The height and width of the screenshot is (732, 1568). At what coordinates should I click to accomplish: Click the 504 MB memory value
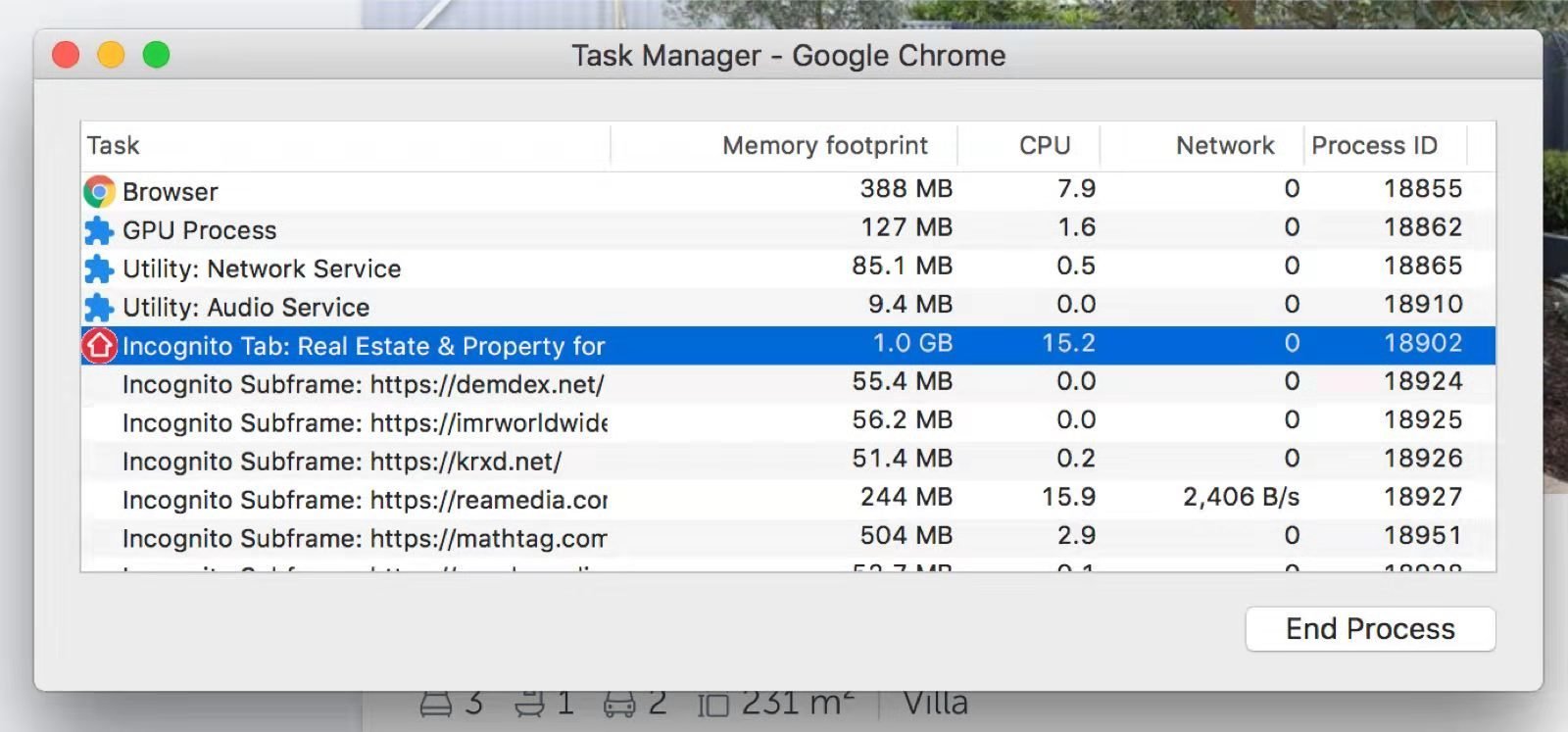906,535
